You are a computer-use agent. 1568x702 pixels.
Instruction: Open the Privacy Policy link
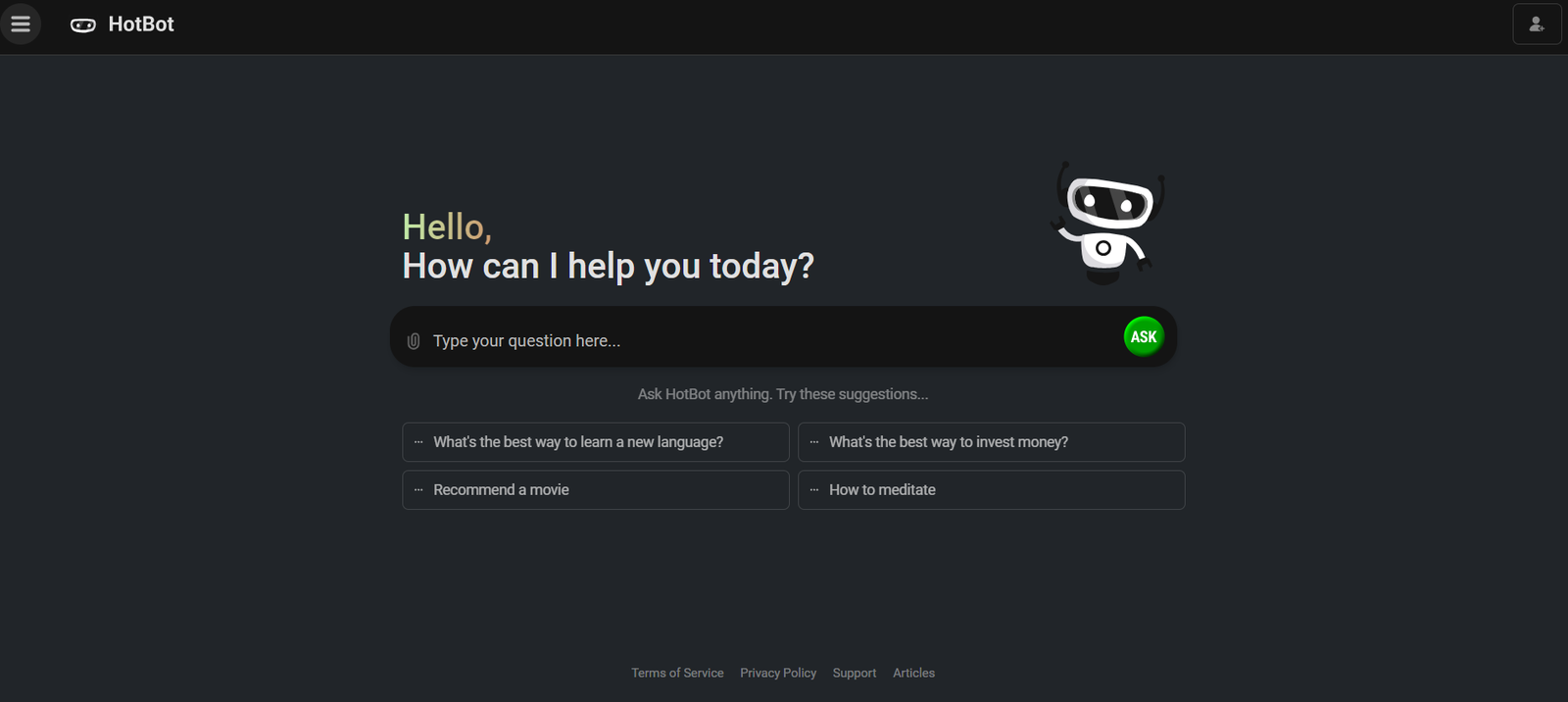point(778,673)
